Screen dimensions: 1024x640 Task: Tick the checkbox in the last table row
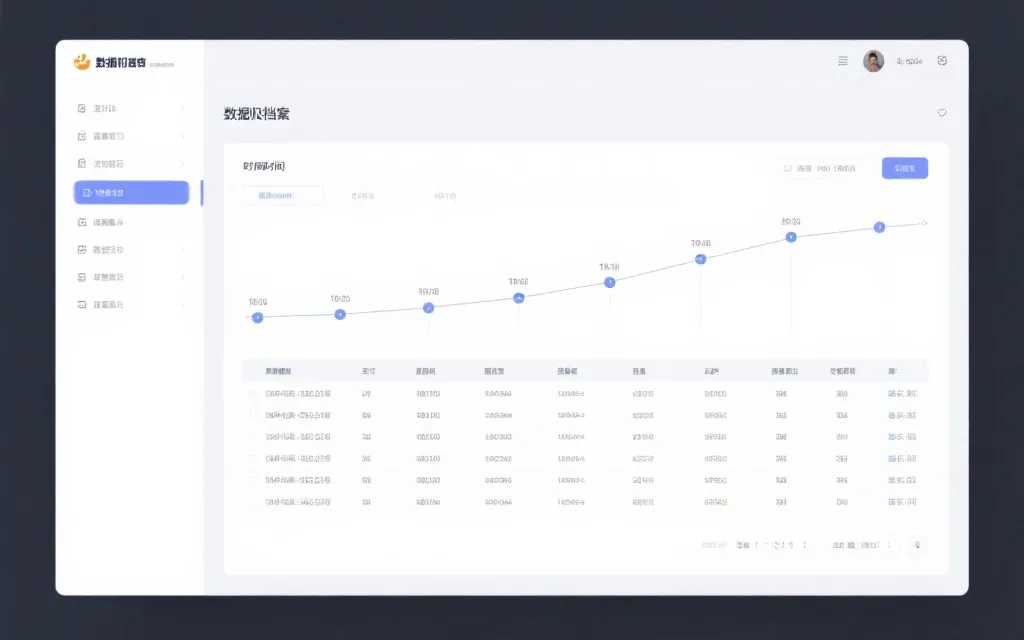click(x=253, y=501)
